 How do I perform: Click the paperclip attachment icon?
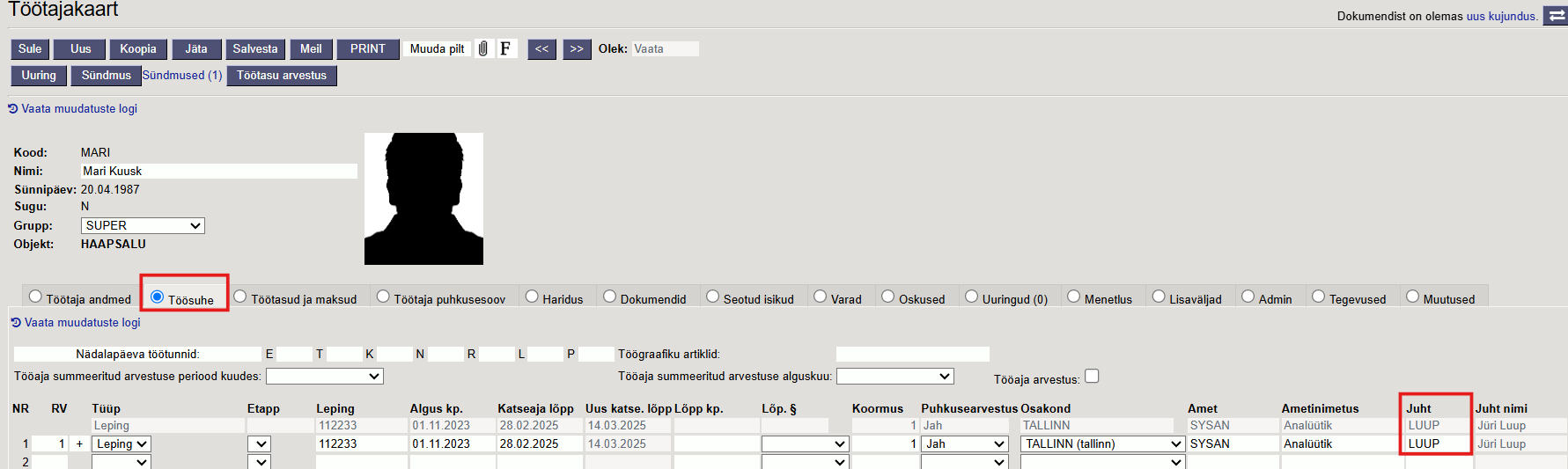[482, 49]
